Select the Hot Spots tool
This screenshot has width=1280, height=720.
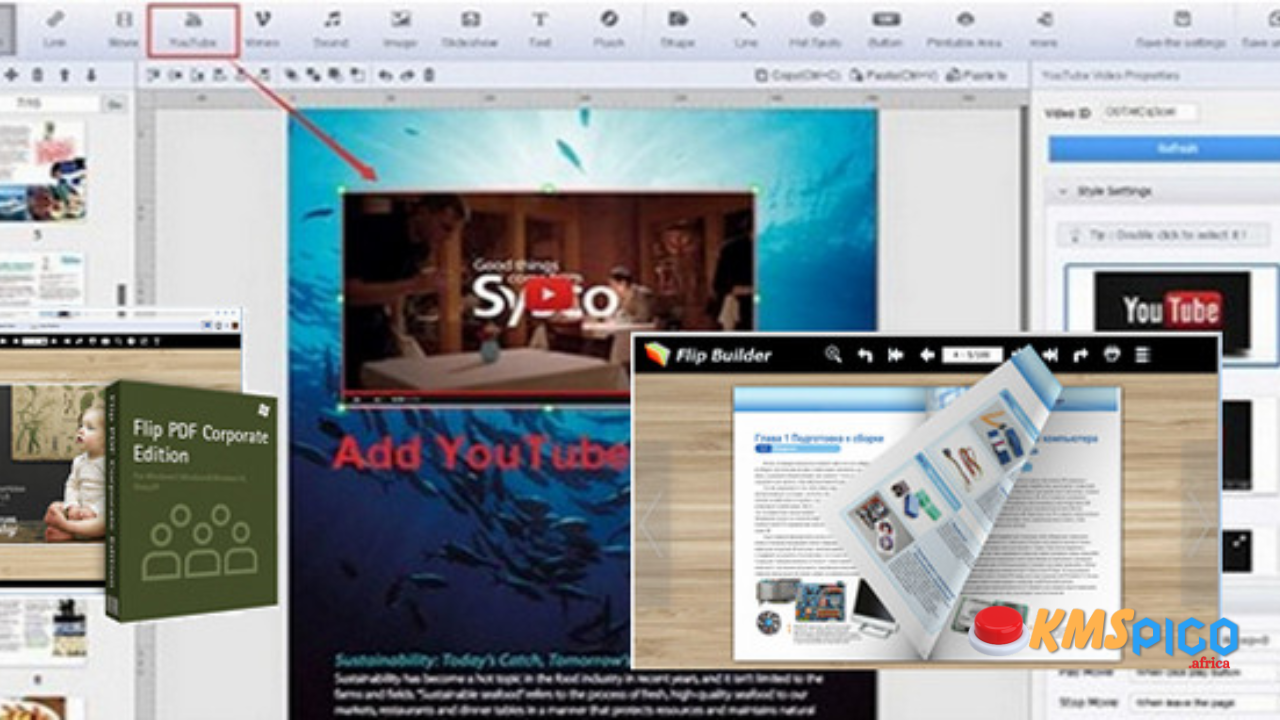pos(816,29)
